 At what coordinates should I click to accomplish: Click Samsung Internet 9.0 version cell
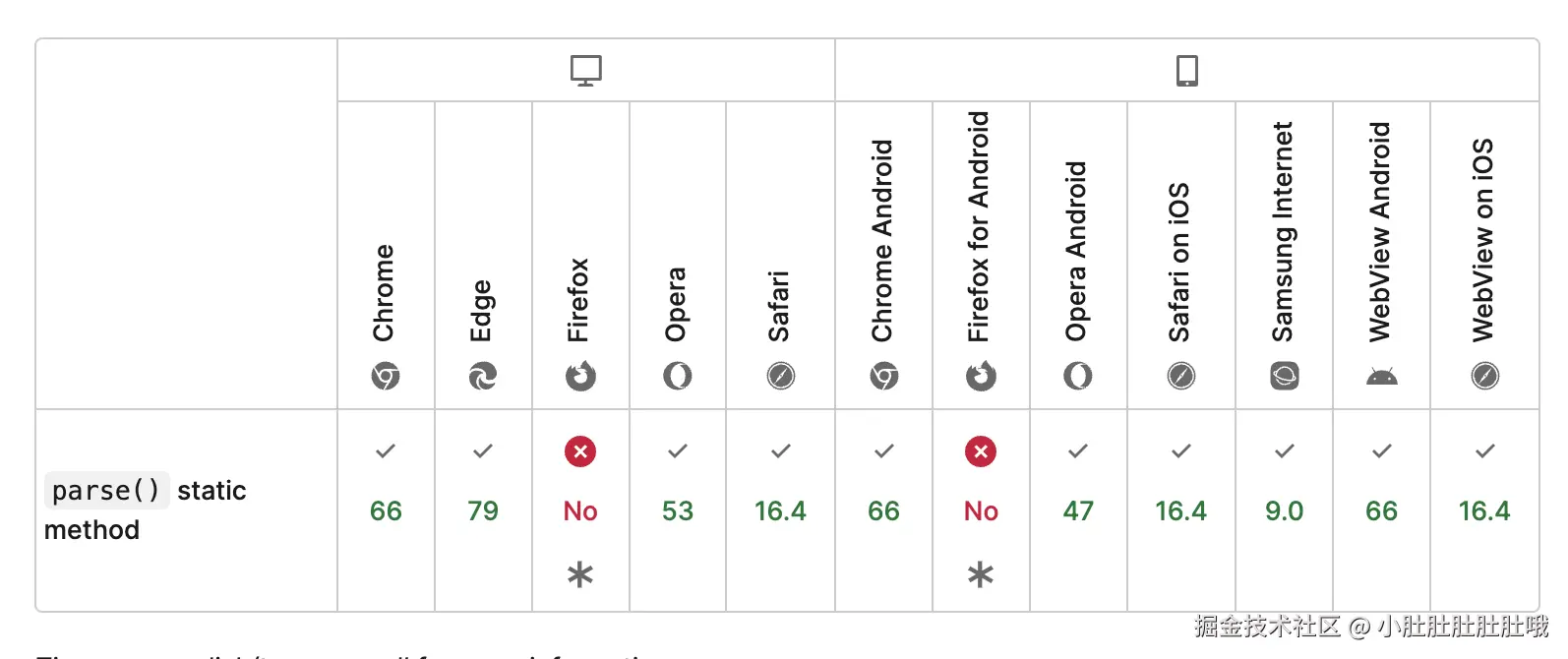click(1284, 510)
